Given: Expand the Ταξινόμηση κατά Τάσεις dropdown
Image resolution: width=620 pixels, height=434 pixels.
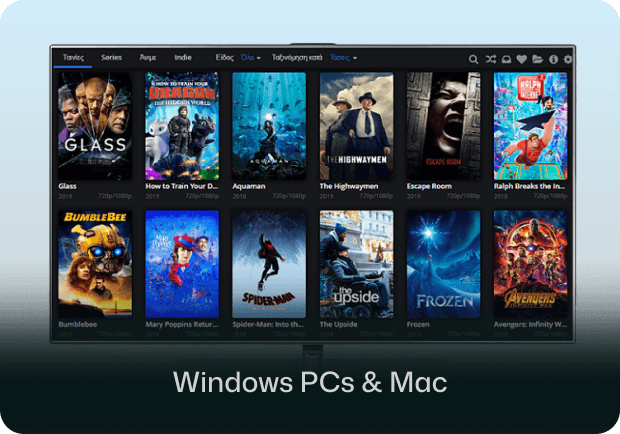Looking at the screenshot, I should [343, 58].
